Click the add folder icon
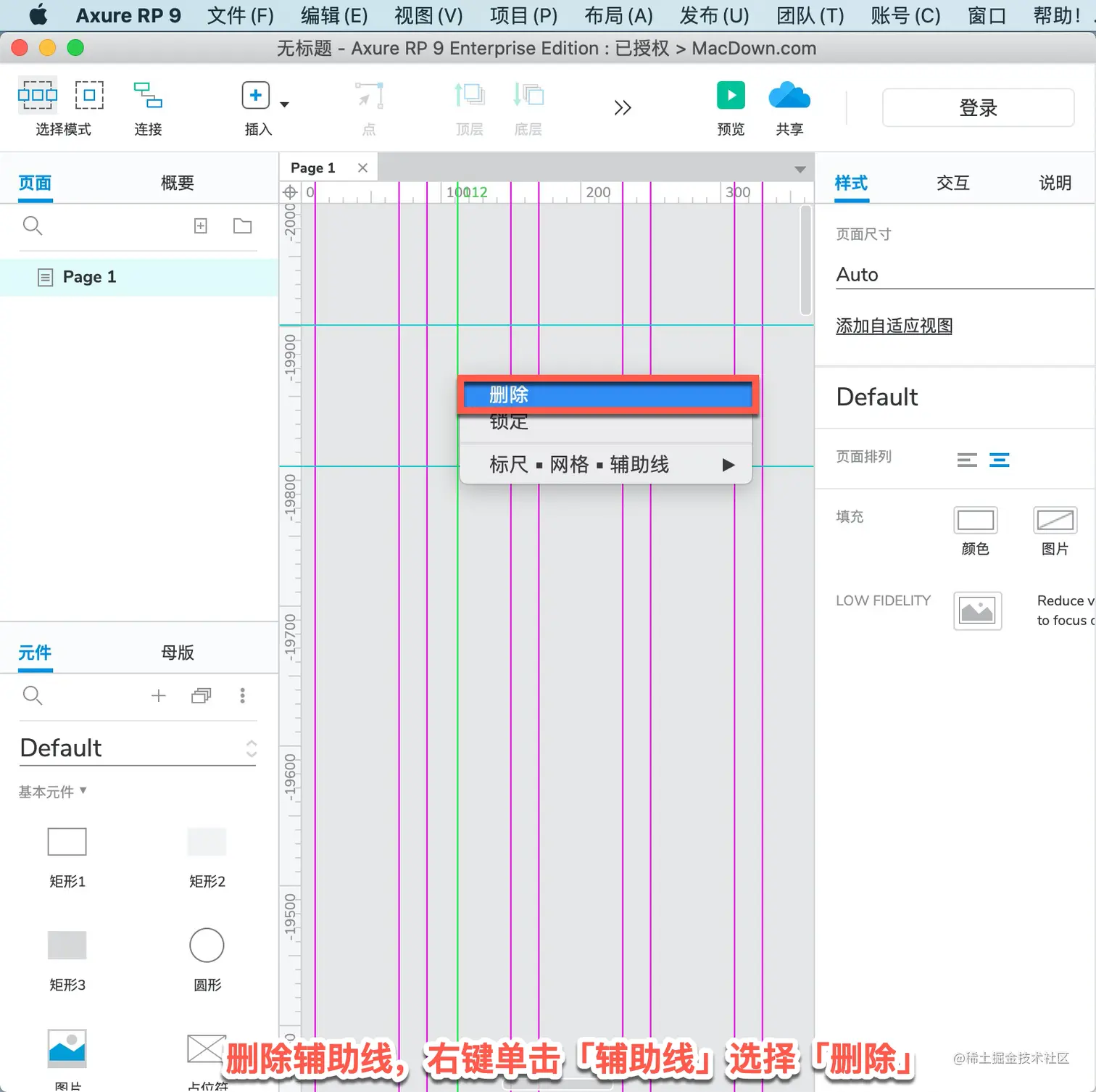Screen dimensions: 1096x1092 coord(242,226)
